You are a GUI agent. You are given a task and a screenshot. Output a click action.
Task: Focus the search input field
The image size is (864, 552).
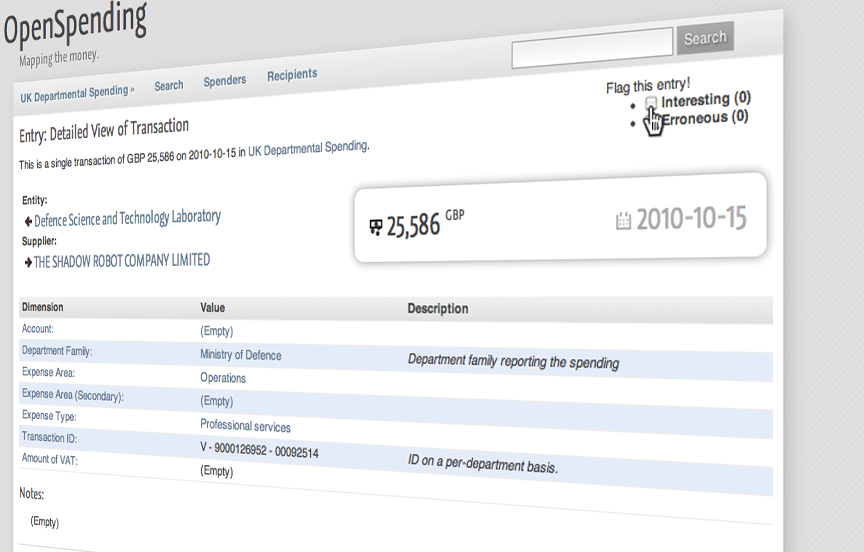592,48
